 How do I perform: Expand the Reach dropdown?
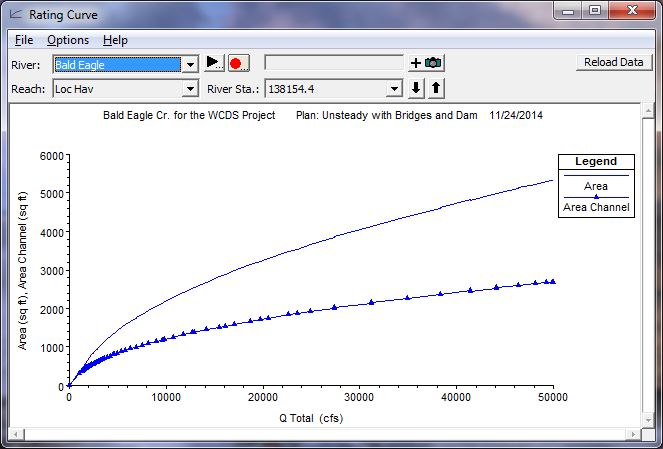pos(189,89)
